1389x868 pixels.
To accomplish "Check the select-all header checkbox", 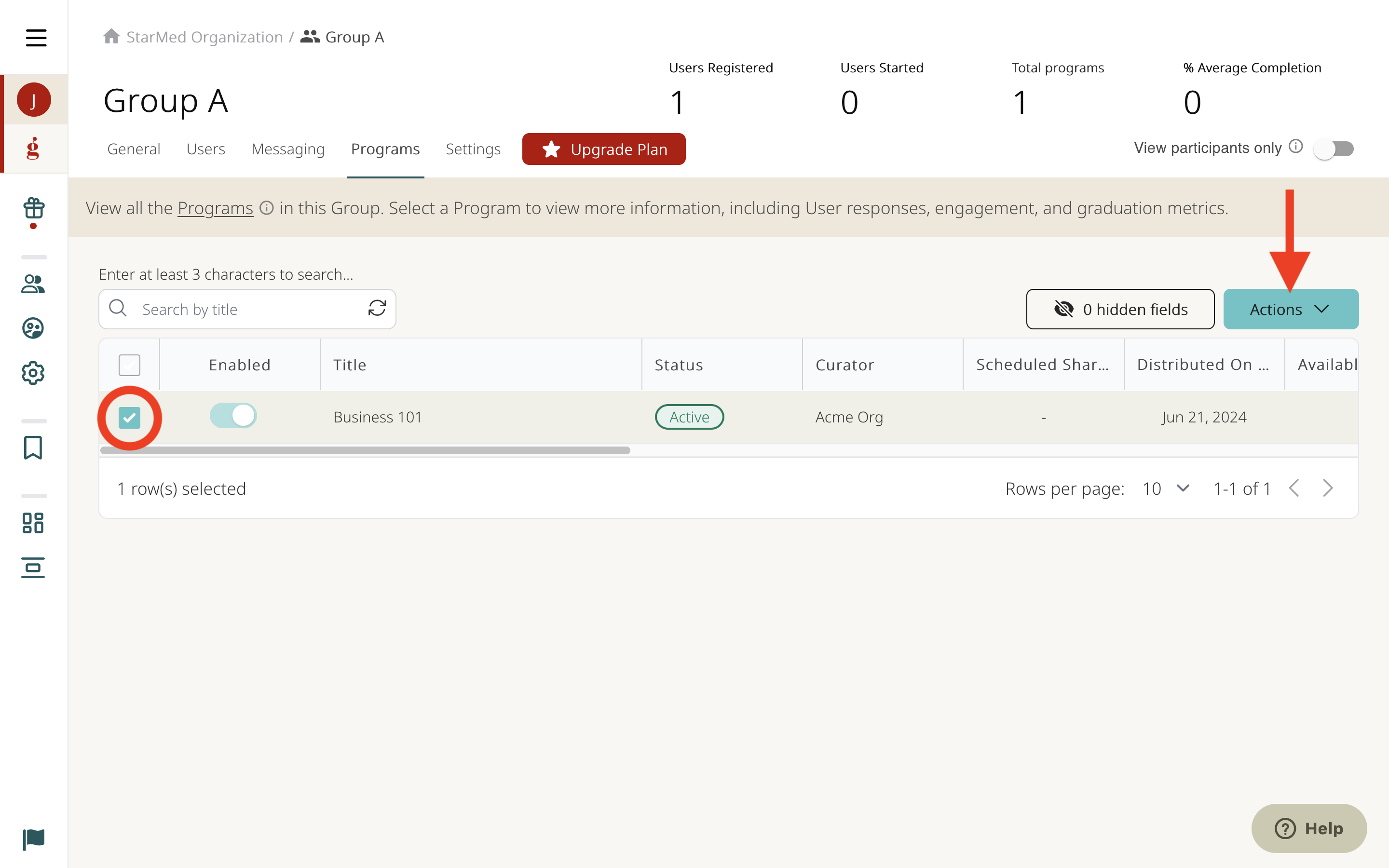I will (x=130, y=365).
